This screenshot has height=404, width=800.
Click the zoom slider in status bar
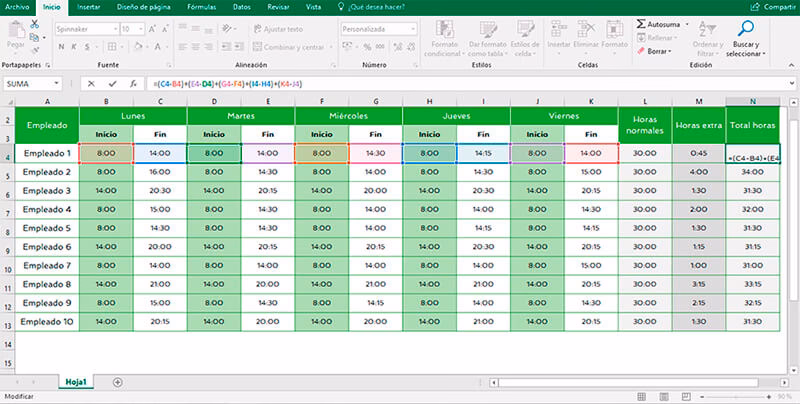click(x=735, y=396)
